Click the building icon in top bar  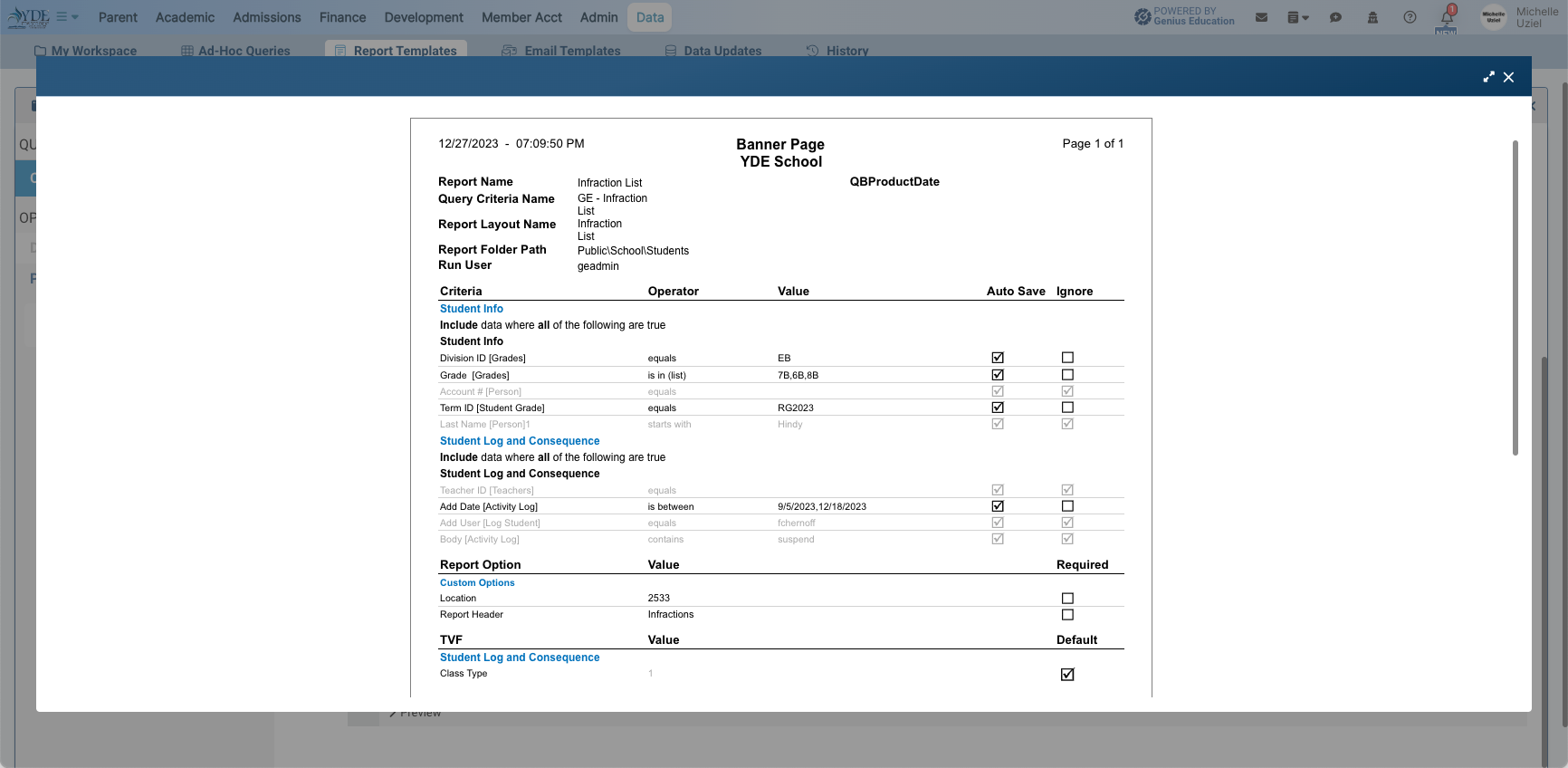coord(1372,17)
